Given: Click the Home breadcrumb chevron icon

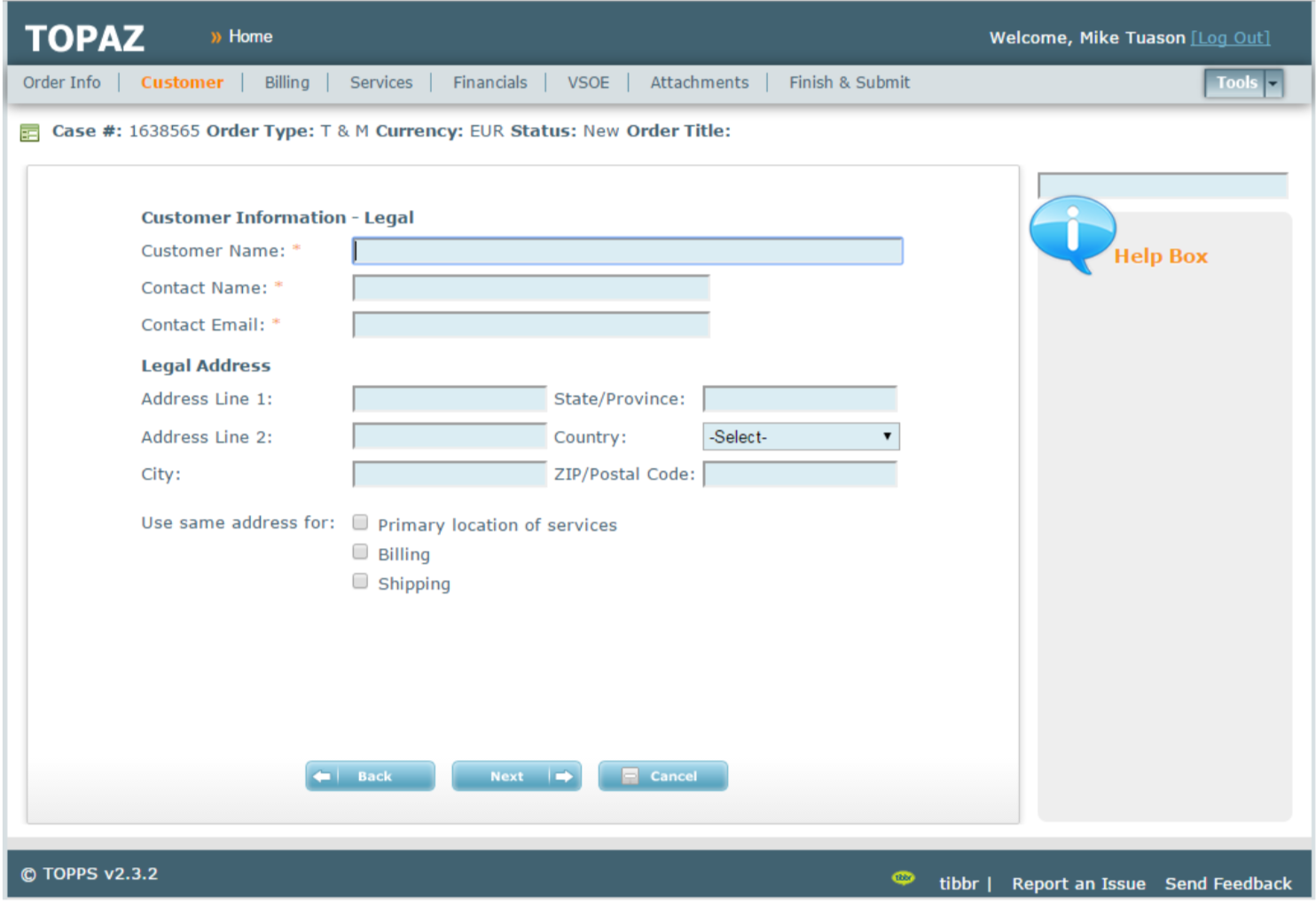Looking at the screenshot, I should (215, 37).
